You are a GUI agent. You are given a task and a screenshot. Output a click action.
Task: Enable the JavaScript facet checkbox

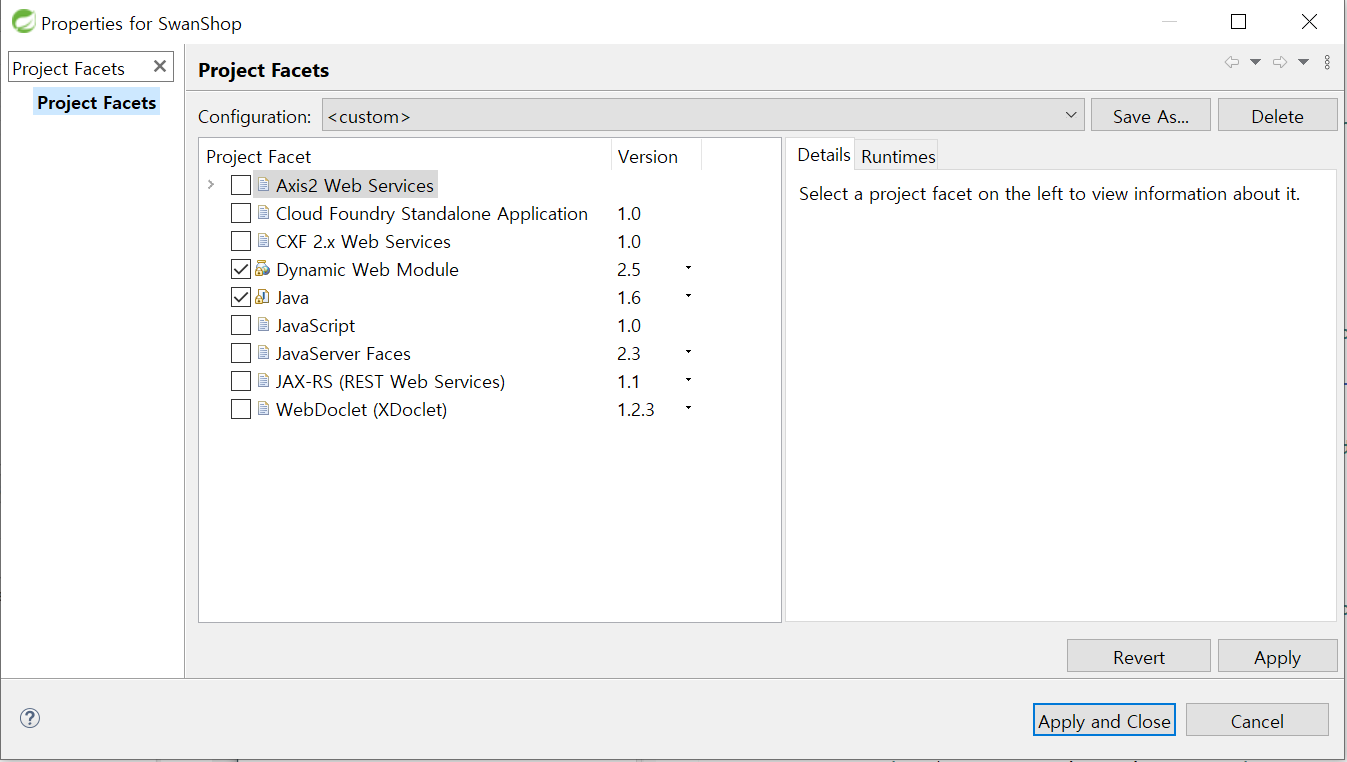point(241,325)
